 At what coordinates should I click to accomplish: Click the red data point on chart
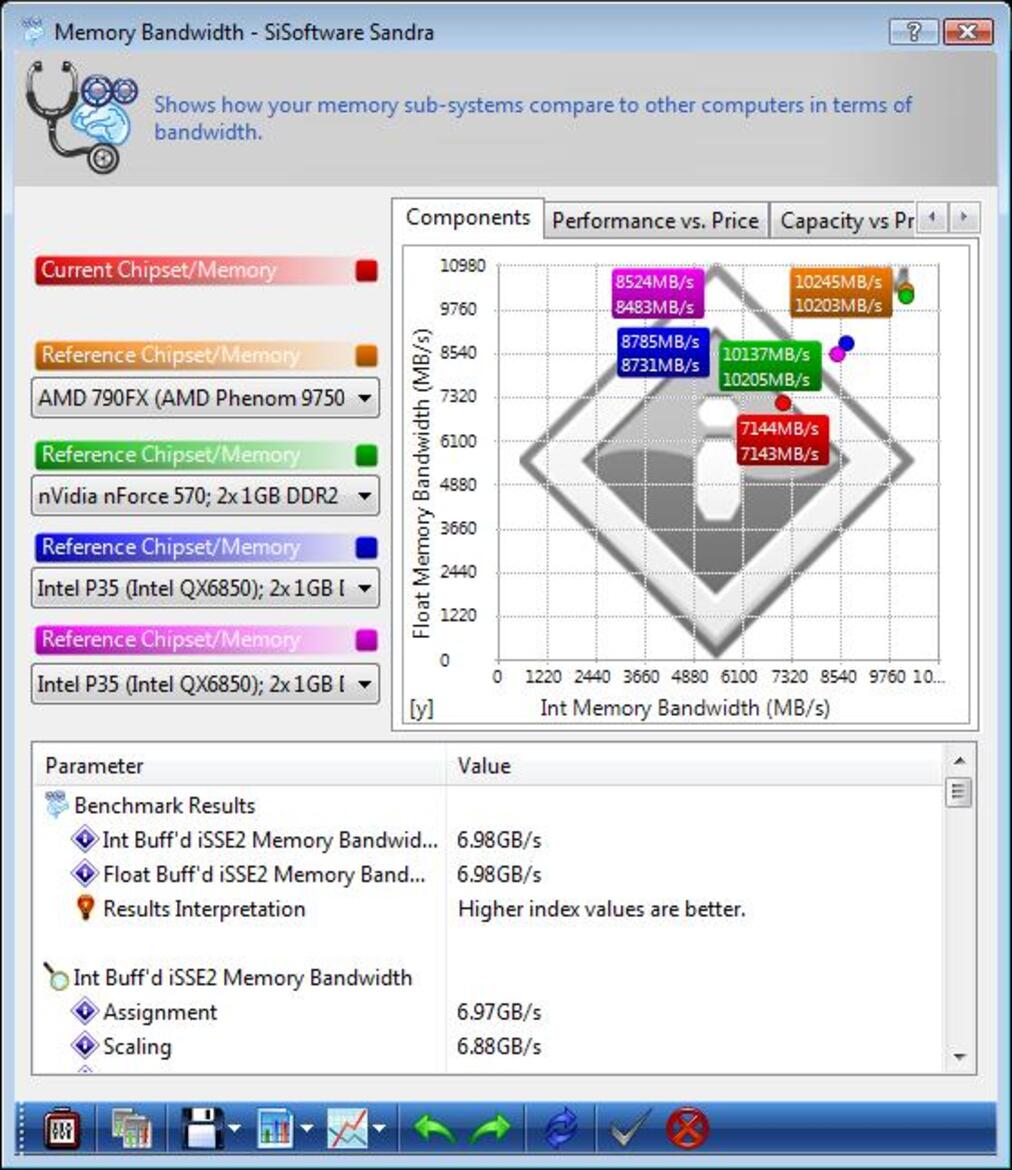point(782,403)
